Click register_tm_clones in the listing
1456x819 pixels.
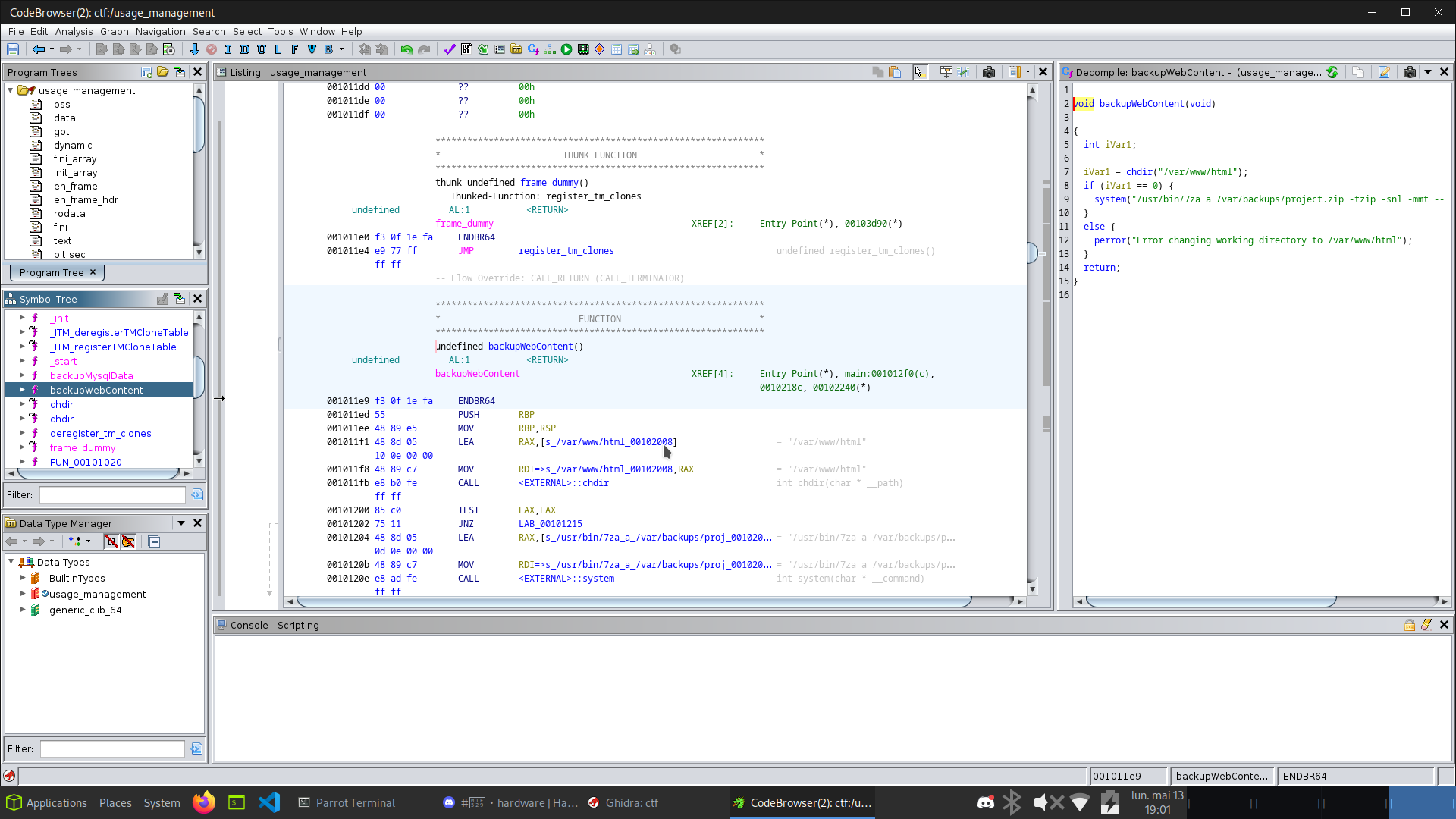point(566,250)
